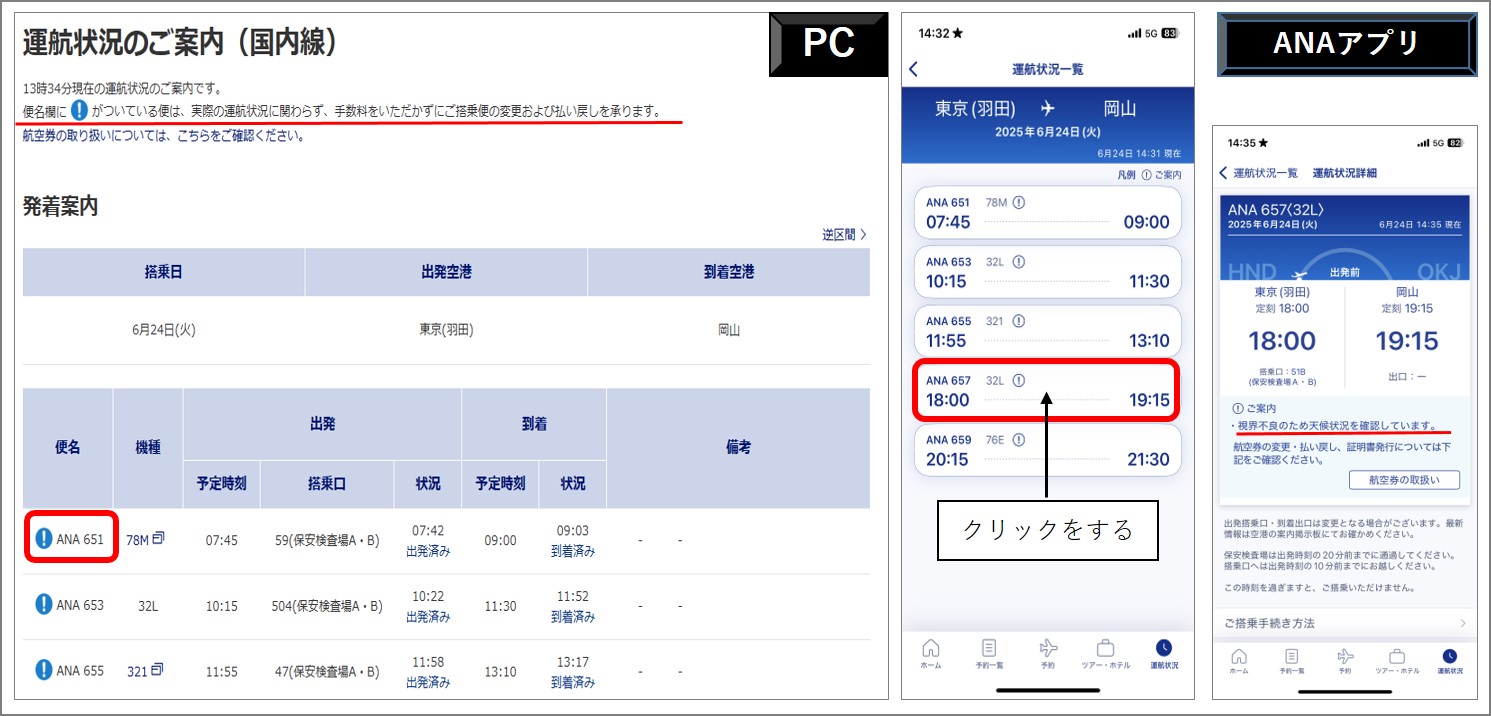Open the 78M aircraft type link
This screenshot has width=1491, height=716.
[x=137, y=540]
